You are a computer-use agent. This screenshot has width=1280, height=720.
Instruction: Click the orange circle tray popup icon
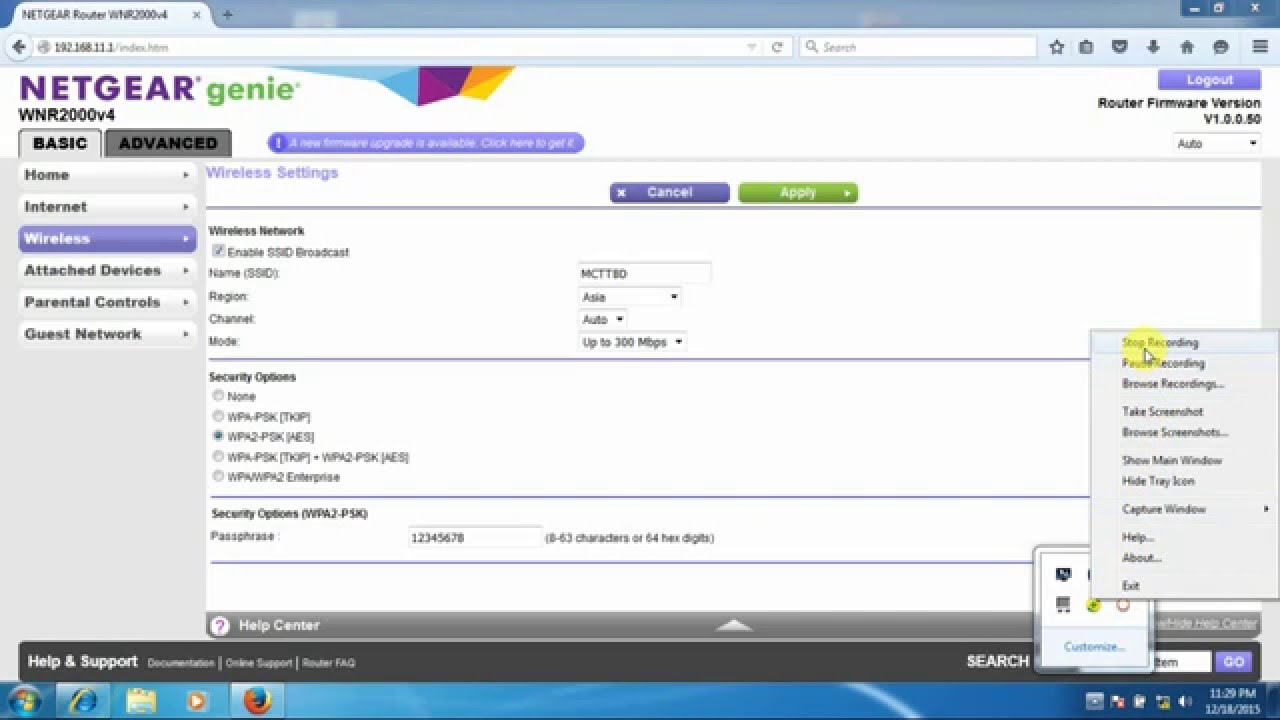click(1123, 605)
